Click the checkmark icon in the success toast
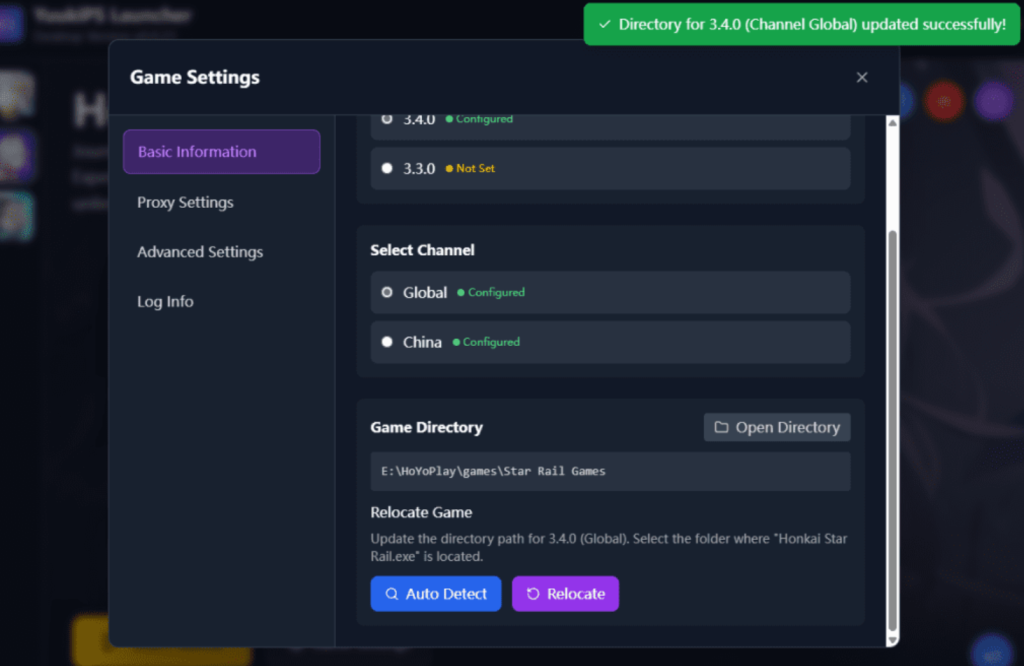The height and width of the screenshot is (666, 1024). coord(604,24)
